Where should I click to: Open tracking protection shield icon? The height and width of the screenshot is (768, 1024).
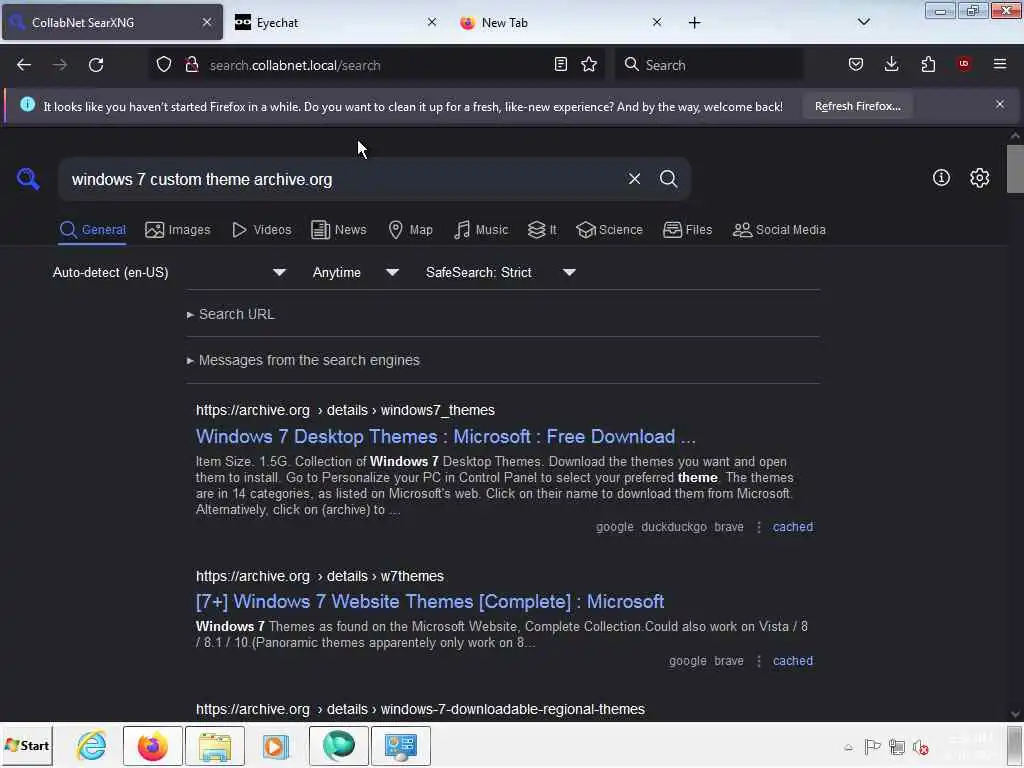(164, 65)
